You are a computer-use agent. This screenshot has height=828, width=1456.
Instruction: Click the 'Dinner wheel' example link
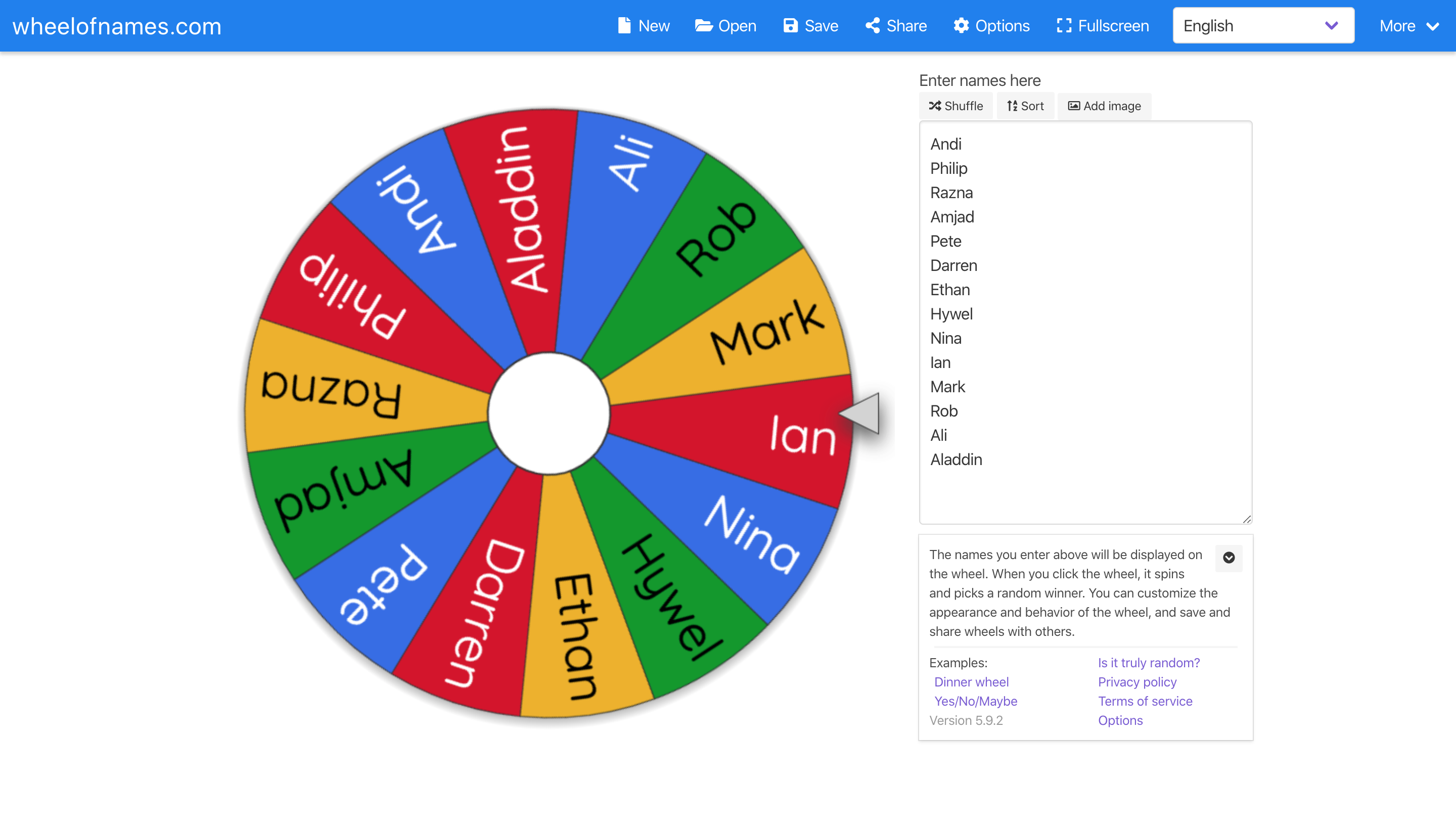coord(971,682)
